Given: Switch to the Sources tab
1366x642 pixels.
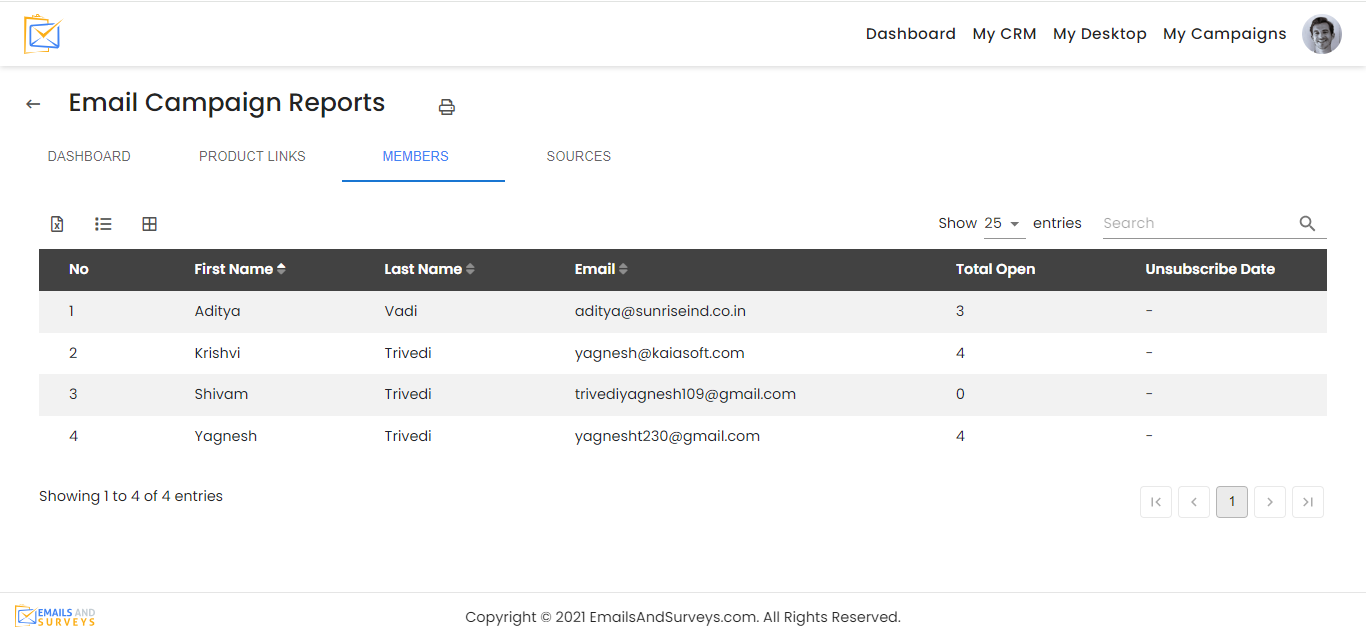Looking at the screenshot, I should [578, 157].
